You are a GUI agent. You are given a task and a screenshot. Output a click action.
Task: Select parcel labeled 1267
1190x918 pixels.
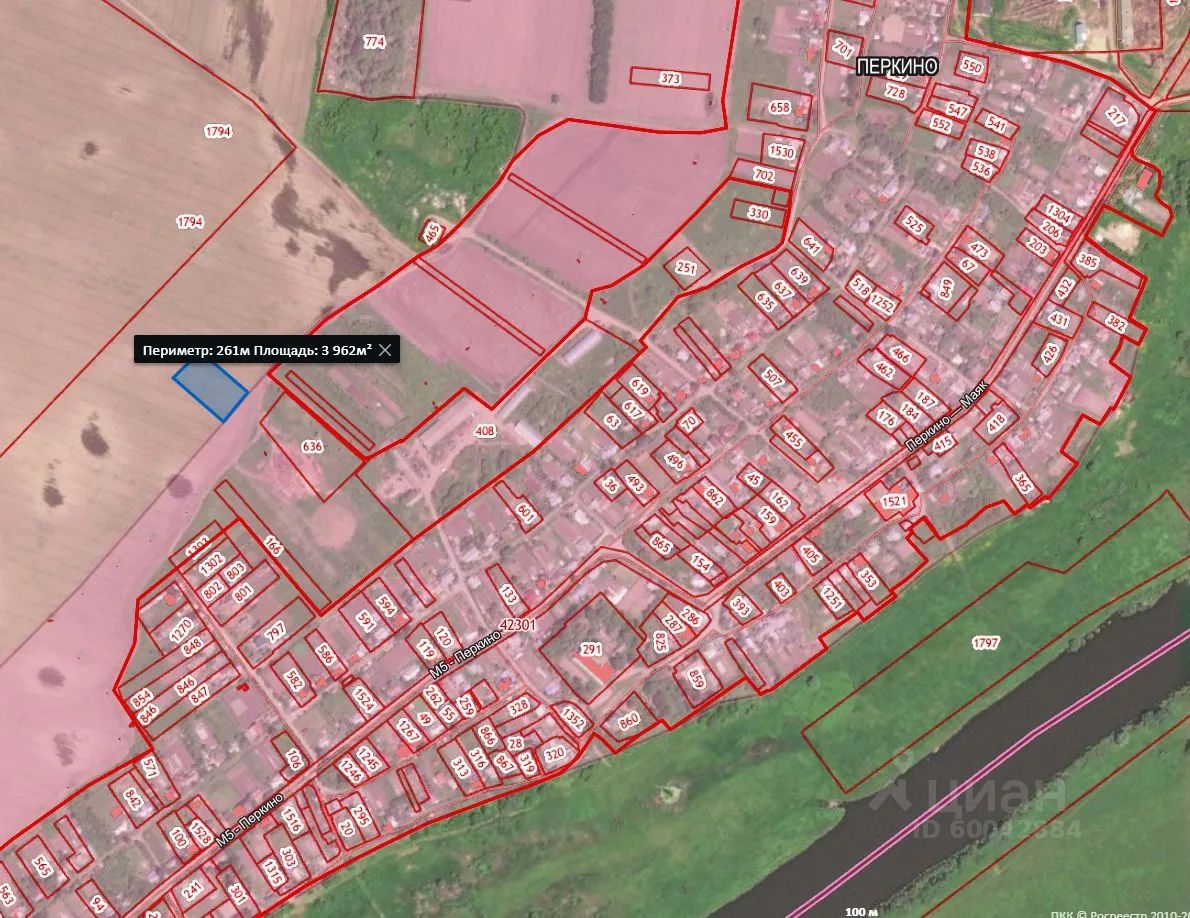click(408, 731)
